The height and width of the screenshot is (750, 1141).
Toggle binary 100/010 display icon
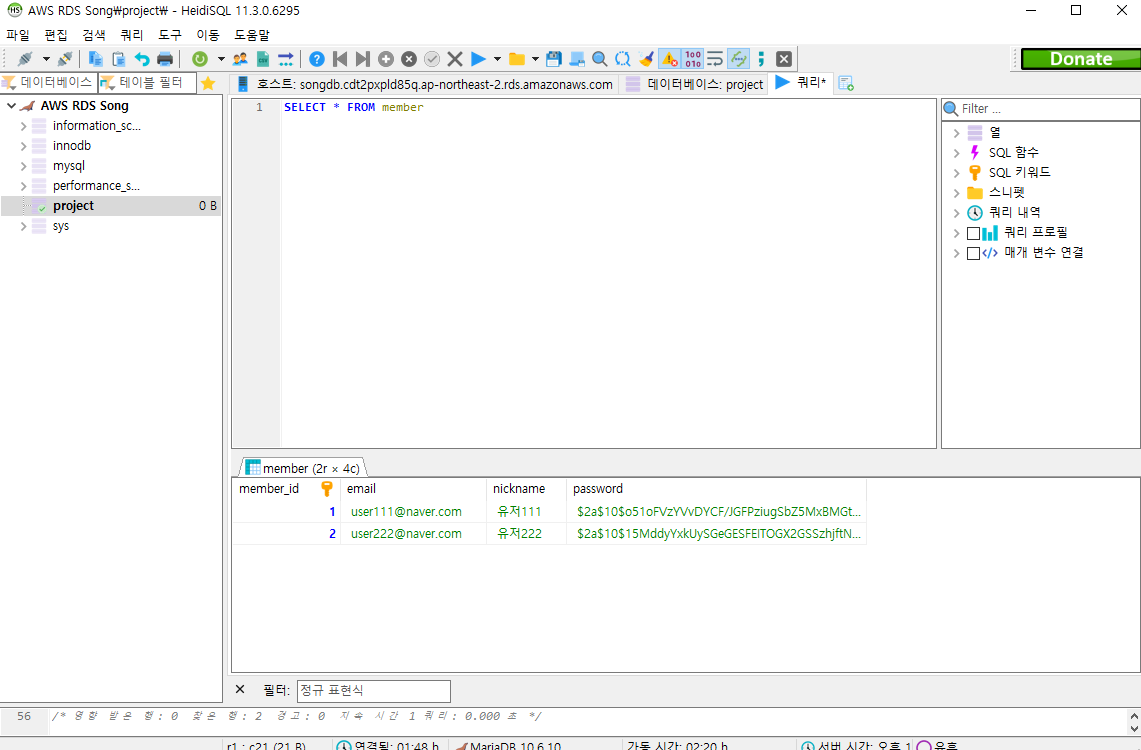point(693,59)
